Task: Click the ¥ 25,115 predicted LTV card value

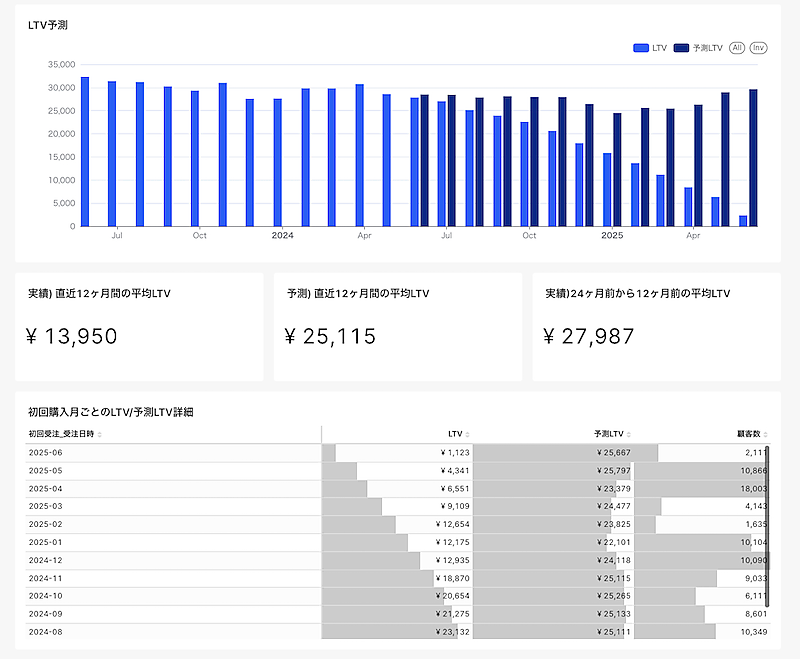Action: pos(331,337)
